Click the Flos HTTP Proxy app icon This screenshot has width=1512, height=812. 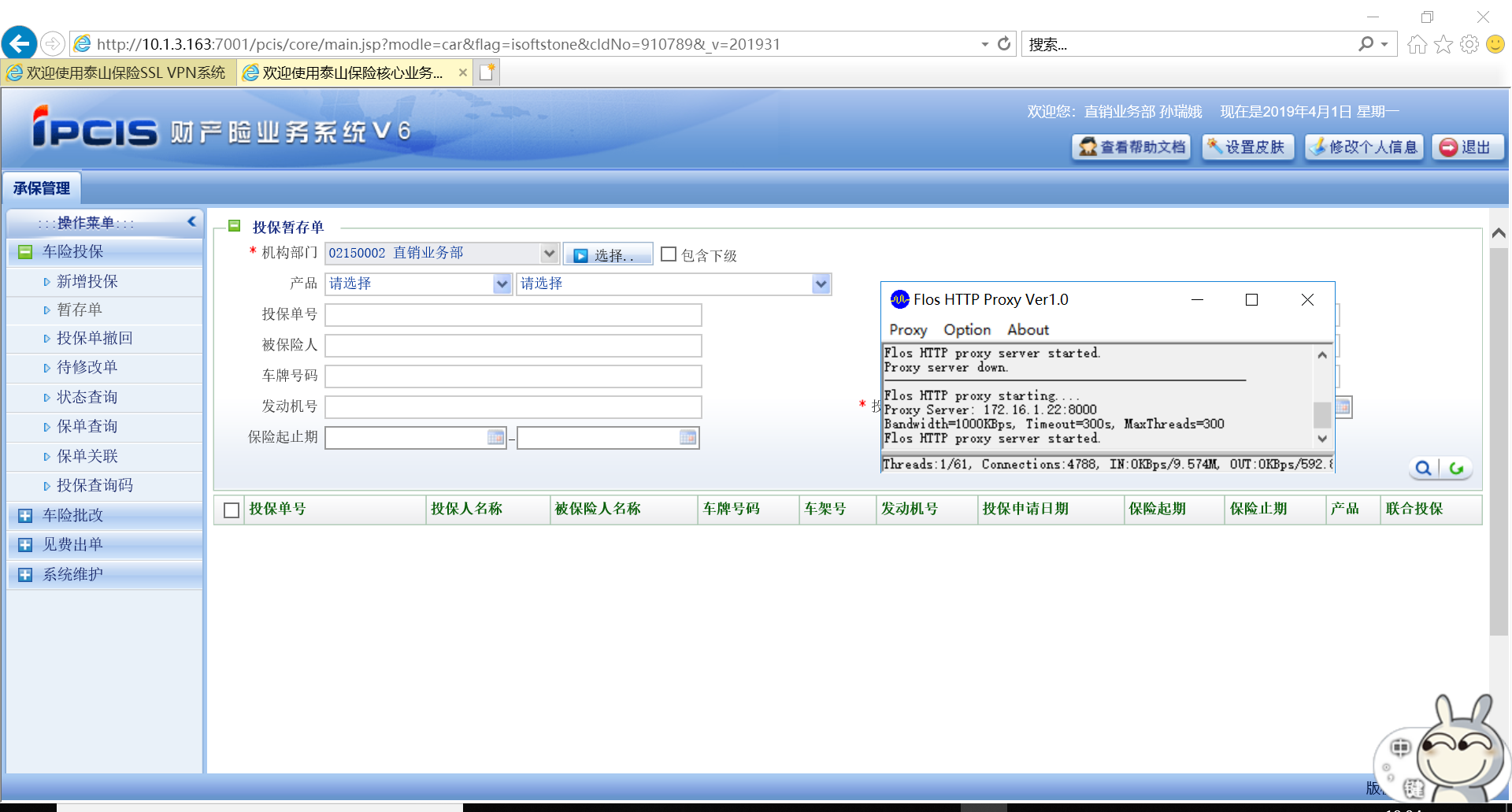click(x=899, y=299)
